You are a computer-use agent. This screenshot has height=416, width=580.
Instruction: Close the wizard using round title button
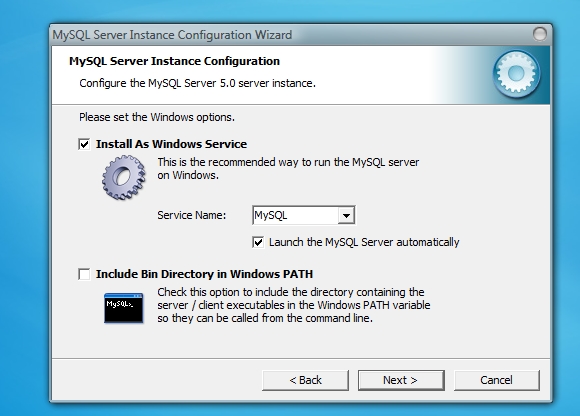pyautogui.click(x=540, y=34)
